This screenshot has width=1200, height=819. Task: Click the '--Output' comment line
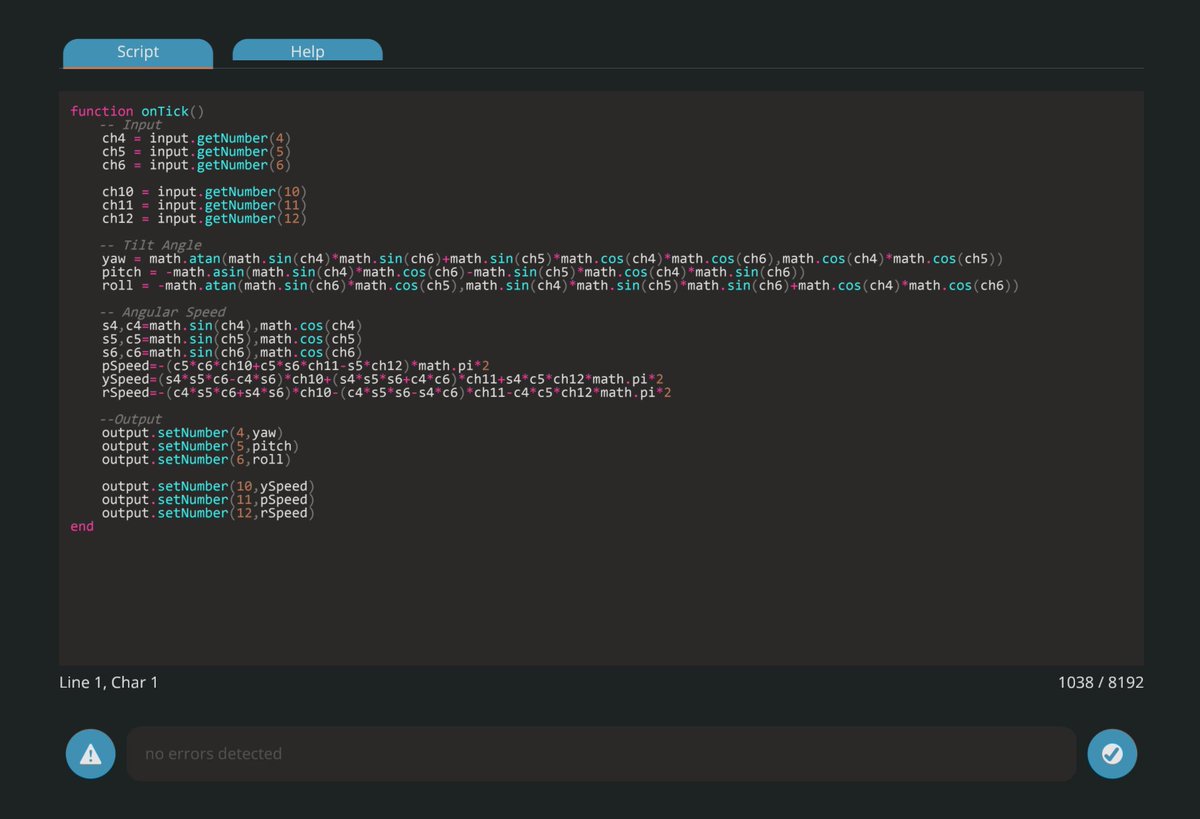coord(131,419)
